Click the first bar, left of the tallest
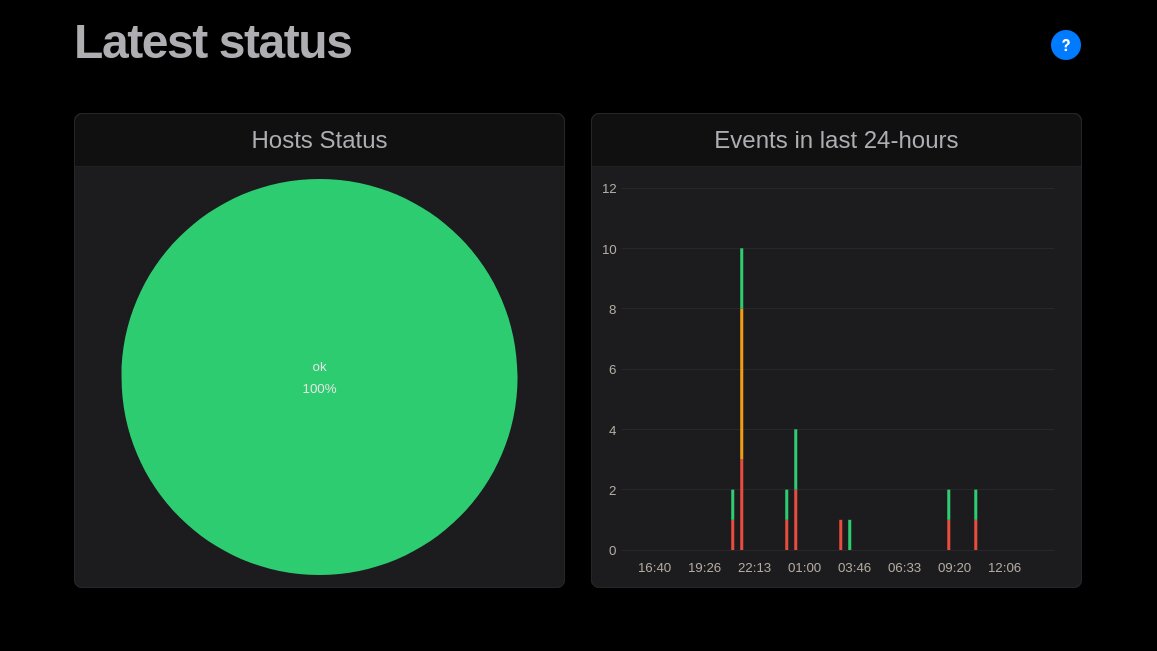The width and height of the screenshot is (1157, 651). tap(732, 520)
